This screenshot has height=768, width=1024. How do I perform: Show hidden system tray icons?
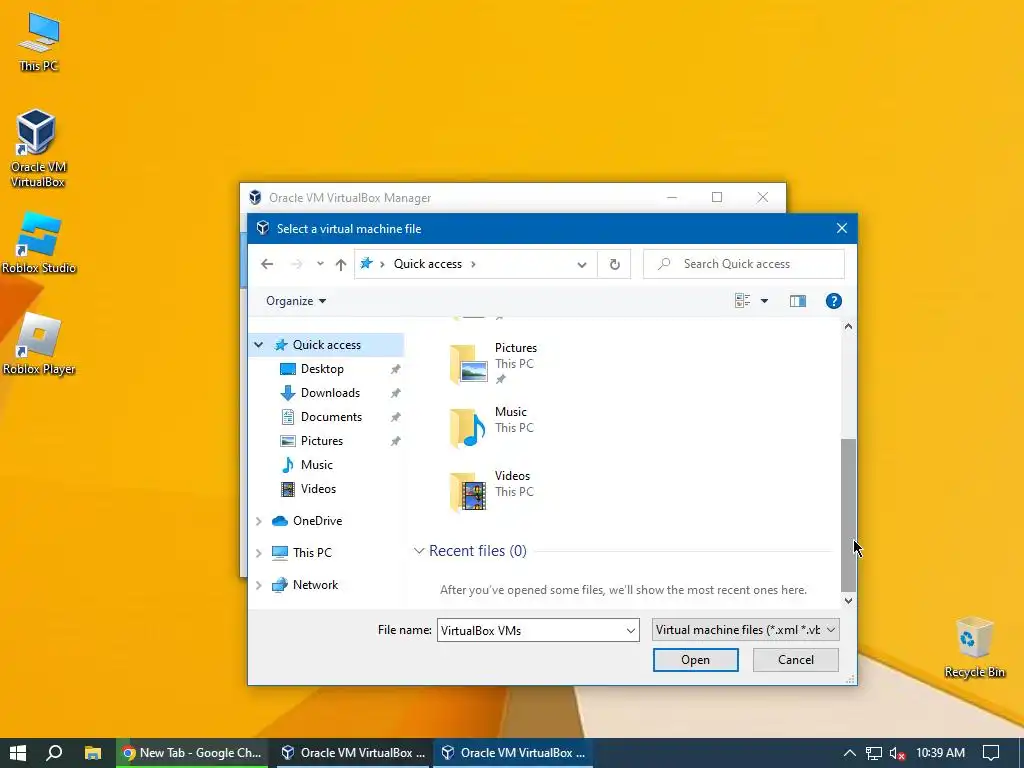click(x=849, y=753)
